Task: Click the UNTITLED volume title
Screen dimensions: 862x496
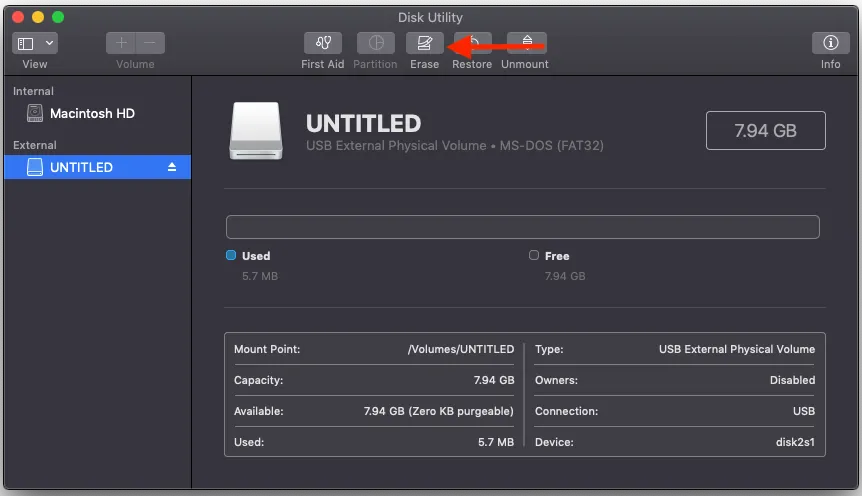Action: point(363,124)
